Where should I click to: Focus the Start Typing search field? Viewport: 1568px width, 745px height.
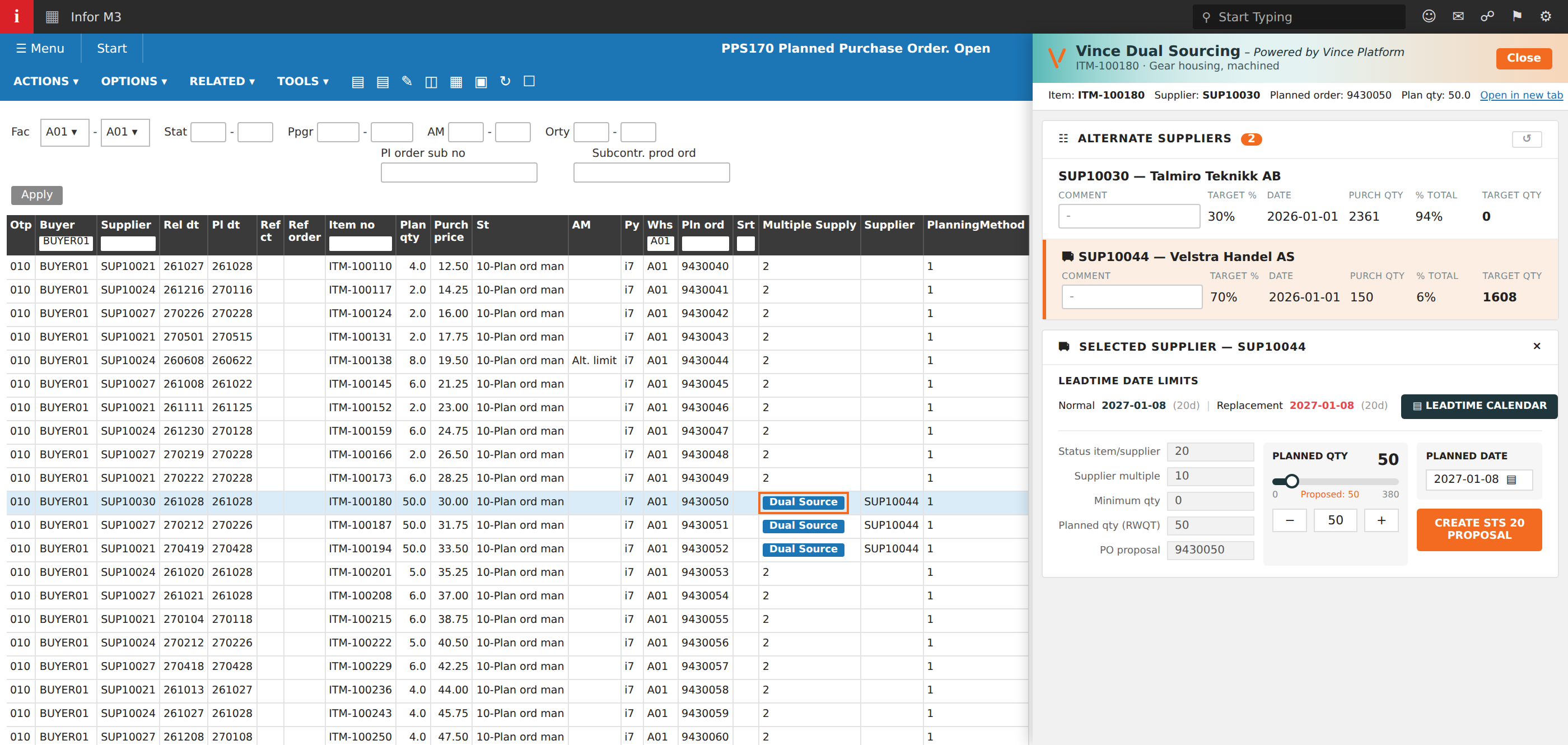pos(1298,17)
